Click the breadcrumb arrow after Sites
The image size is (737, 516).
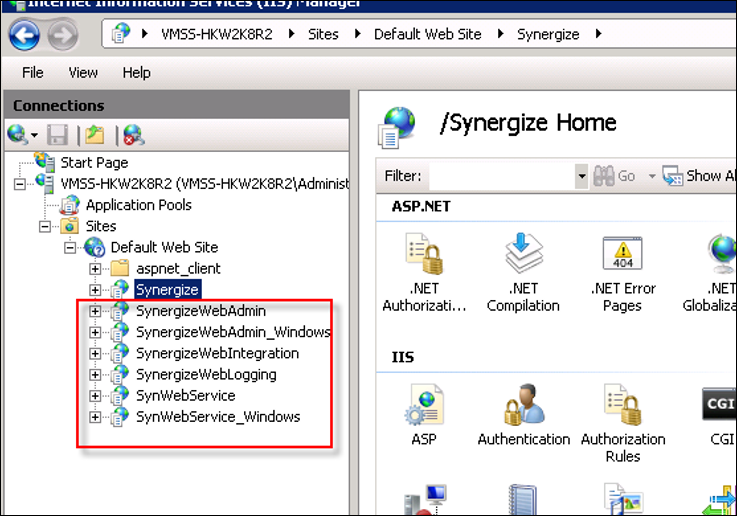click(x=357, y=34)
